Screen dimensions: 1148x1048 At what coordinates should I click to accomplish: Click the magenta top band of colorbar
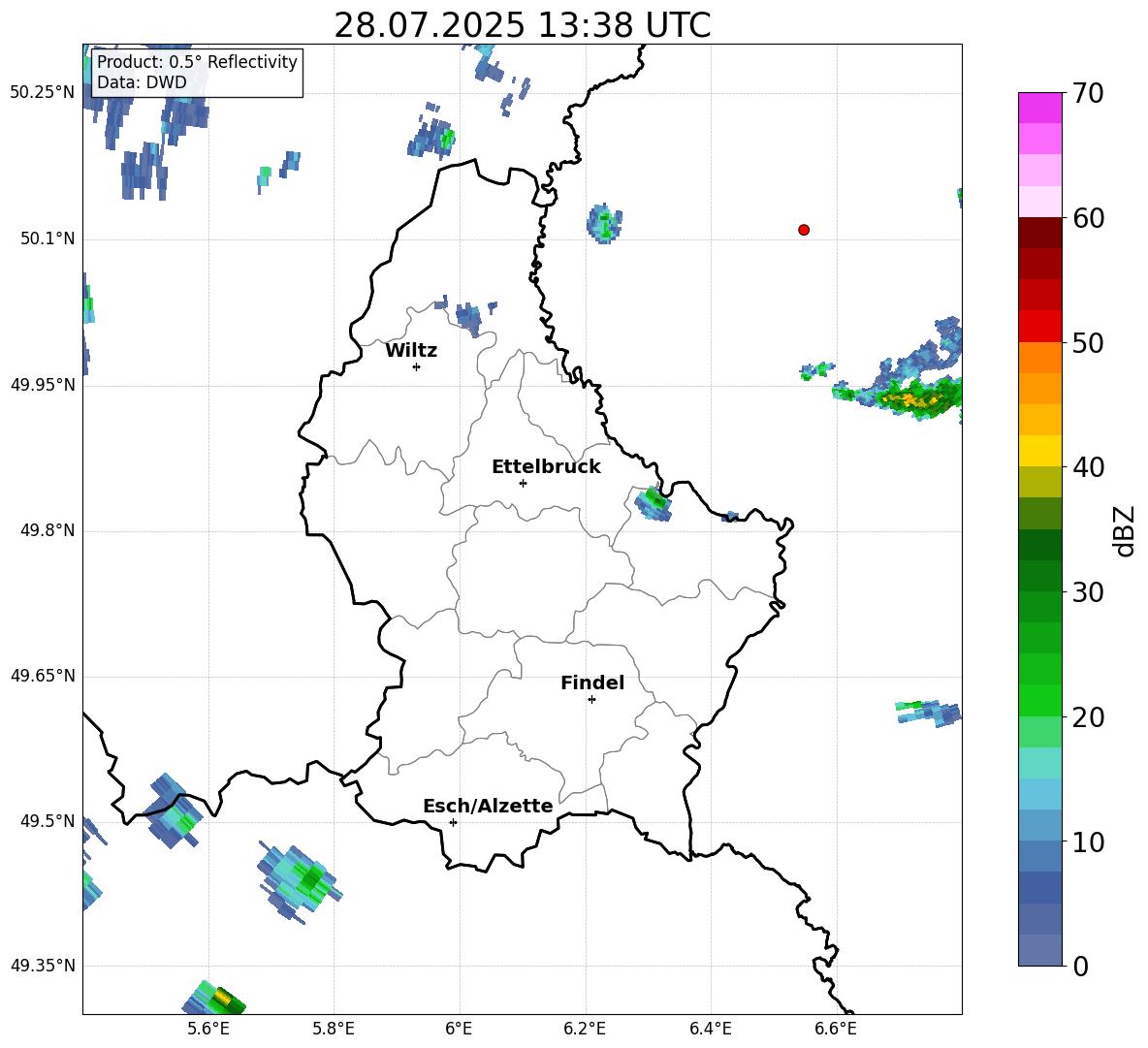coord(1039,108)
